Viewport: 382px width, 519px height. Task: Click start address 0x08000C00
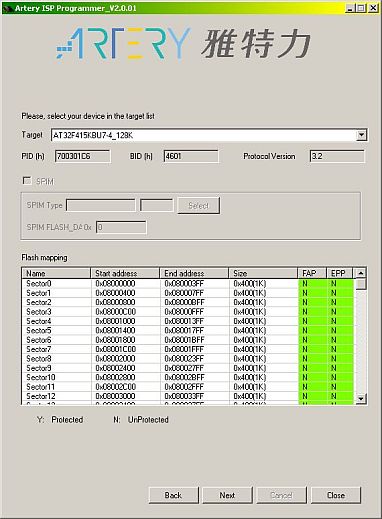115,311
